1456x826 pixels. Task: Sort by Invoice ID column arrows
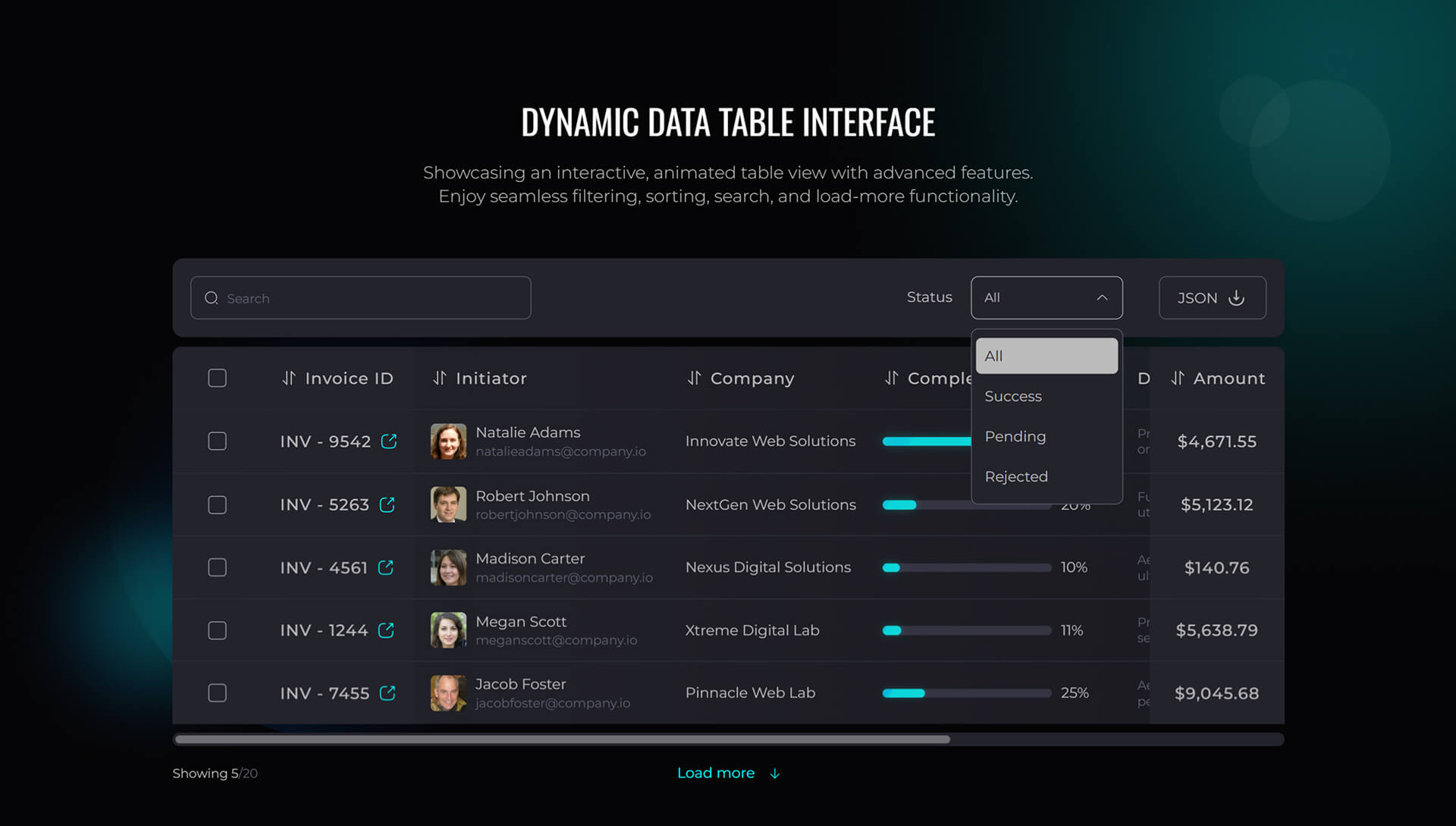289,378
